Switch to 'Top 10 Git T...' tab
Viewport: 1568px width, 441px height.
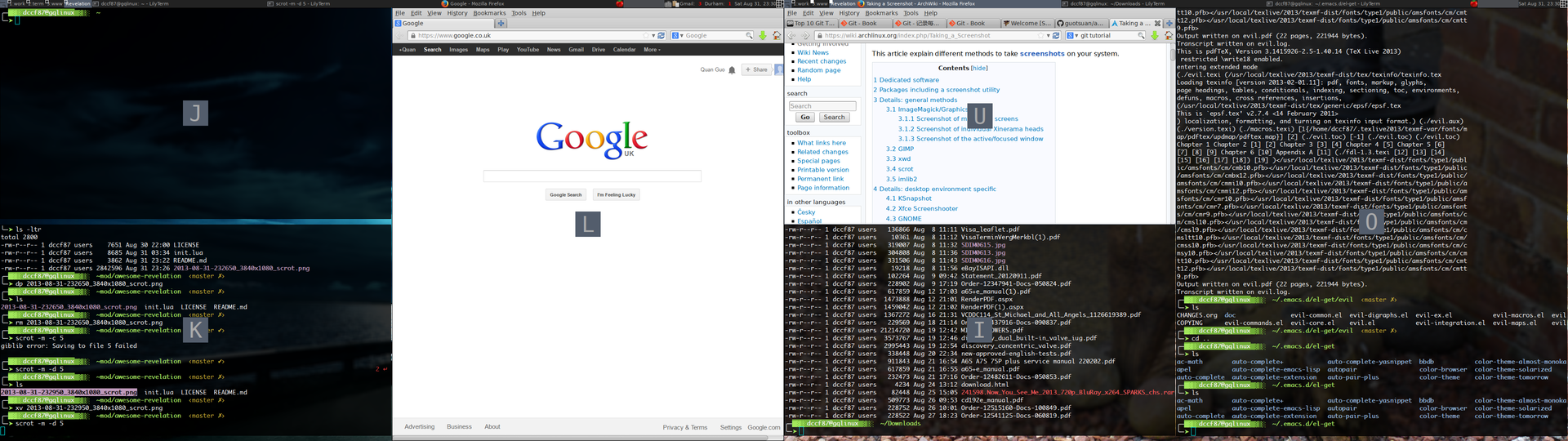pyautogui.click(x=812, y=24)
